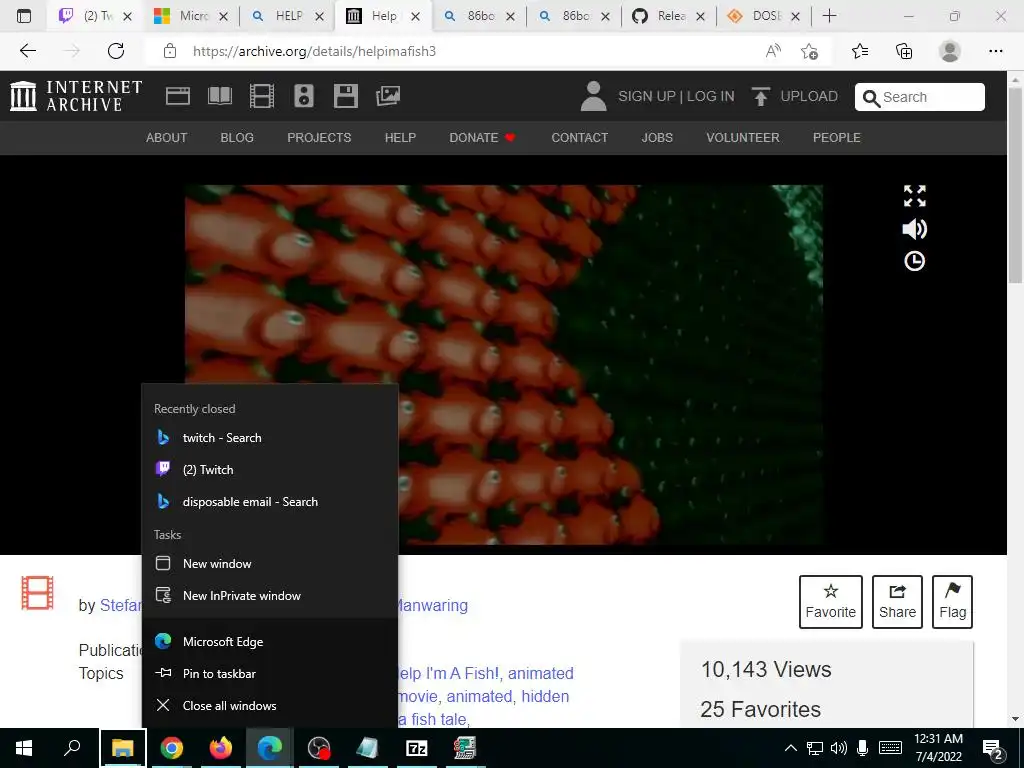Select New window in jump list
Screen dimensions: 1024x768
[270, 564]
